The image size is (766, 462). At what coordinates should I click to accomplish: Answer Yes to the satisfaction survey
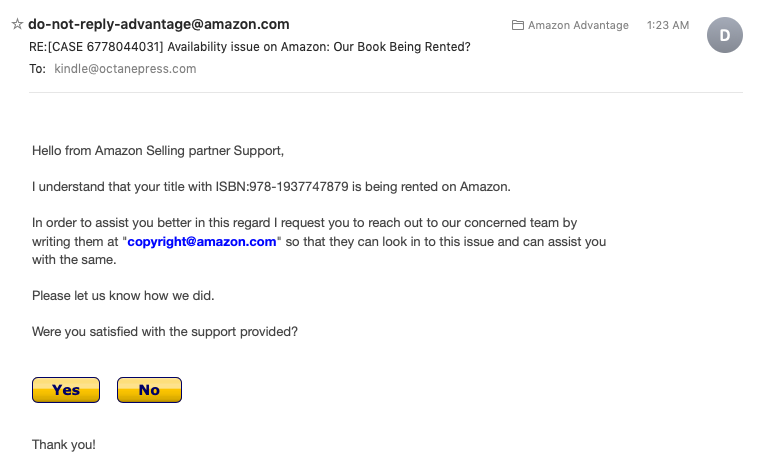point(66,390)
